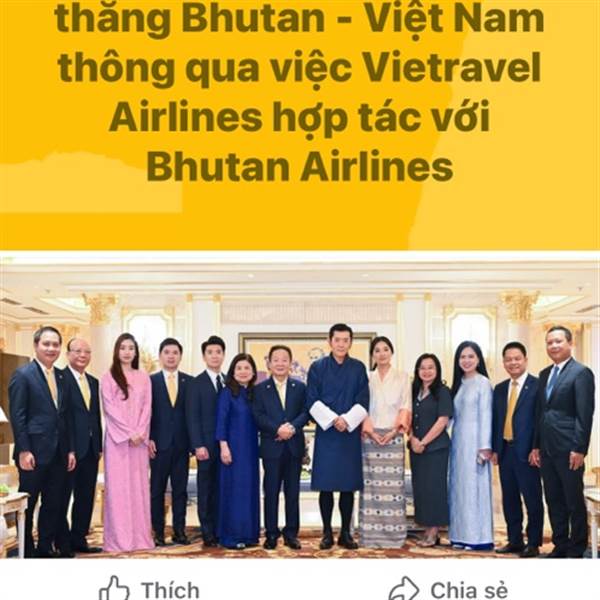This screenshot has width=600, height=600.
Task: Tap the "Chia sẻ" label
Action: coord(469,590)
